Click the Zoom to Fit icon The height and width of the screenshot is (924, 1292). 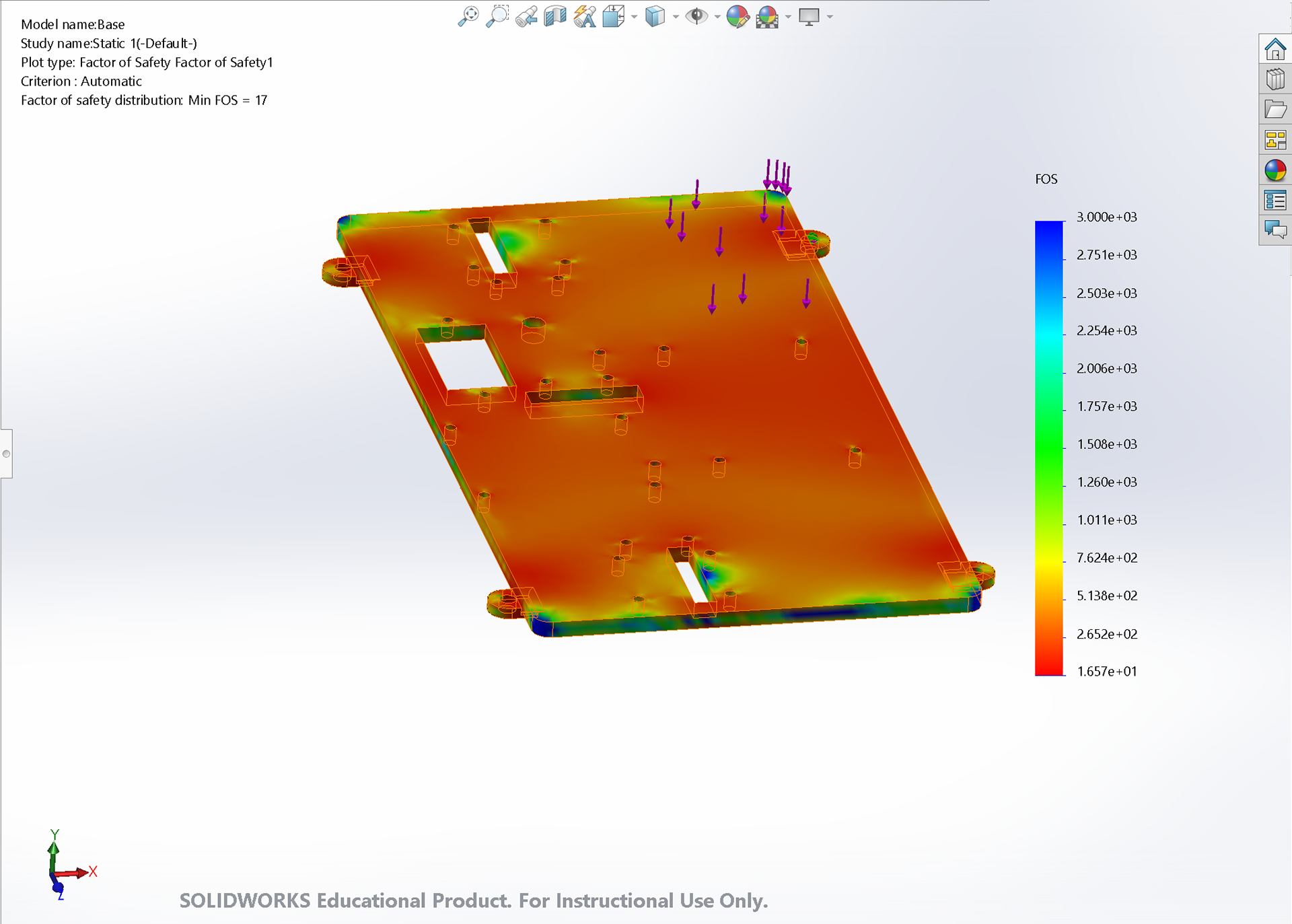click(468, 16)
